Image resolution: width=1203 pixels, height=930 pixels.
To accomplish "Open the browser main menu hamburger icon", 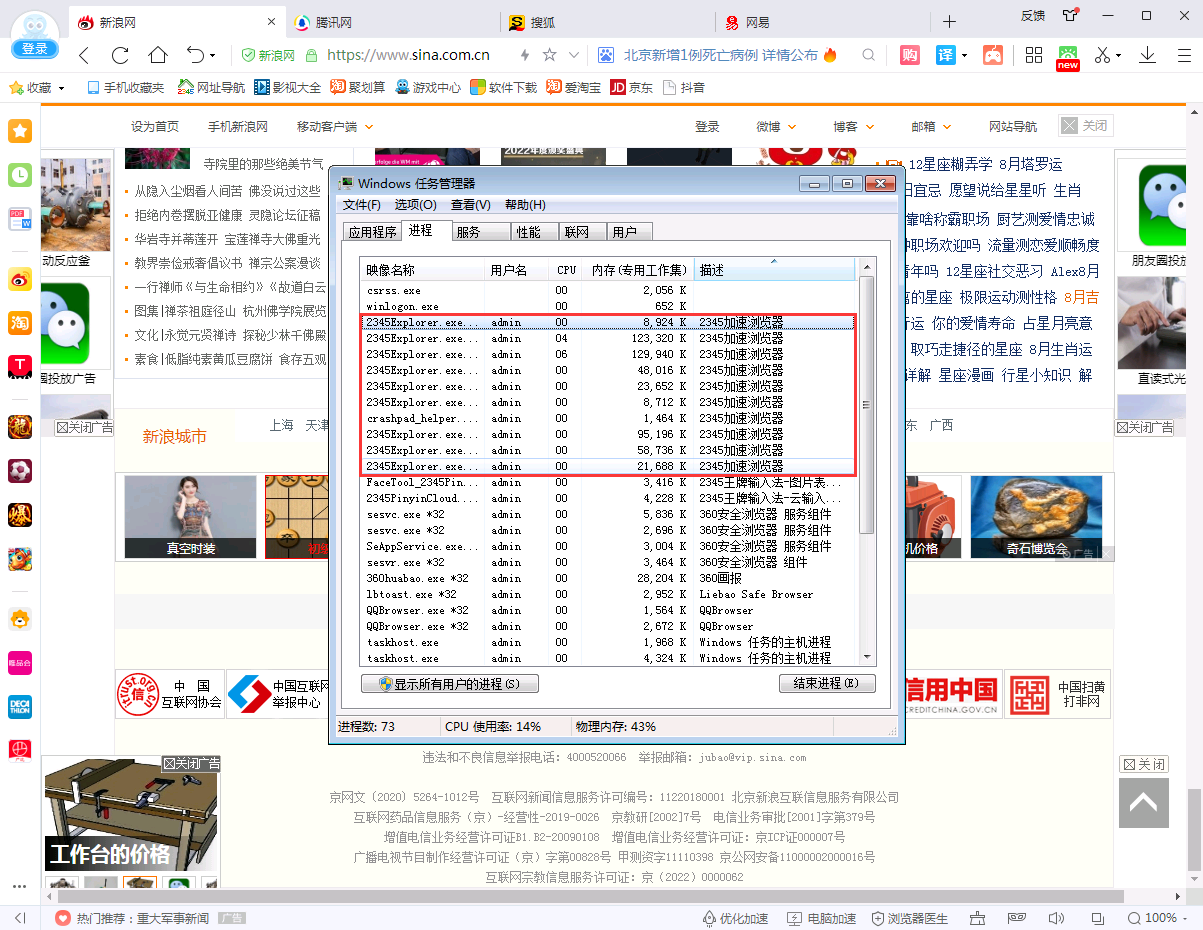I will pos(1183,55).
